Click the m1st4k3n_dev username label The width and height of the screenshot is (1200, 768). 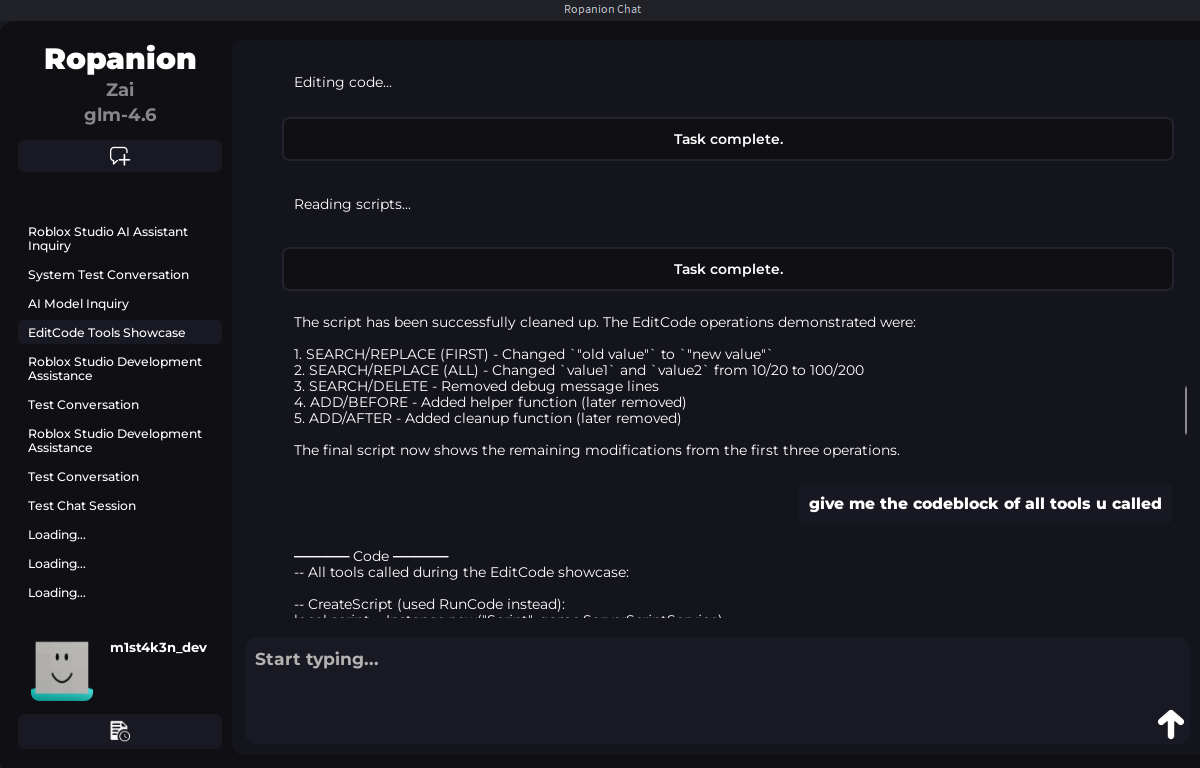158,647
